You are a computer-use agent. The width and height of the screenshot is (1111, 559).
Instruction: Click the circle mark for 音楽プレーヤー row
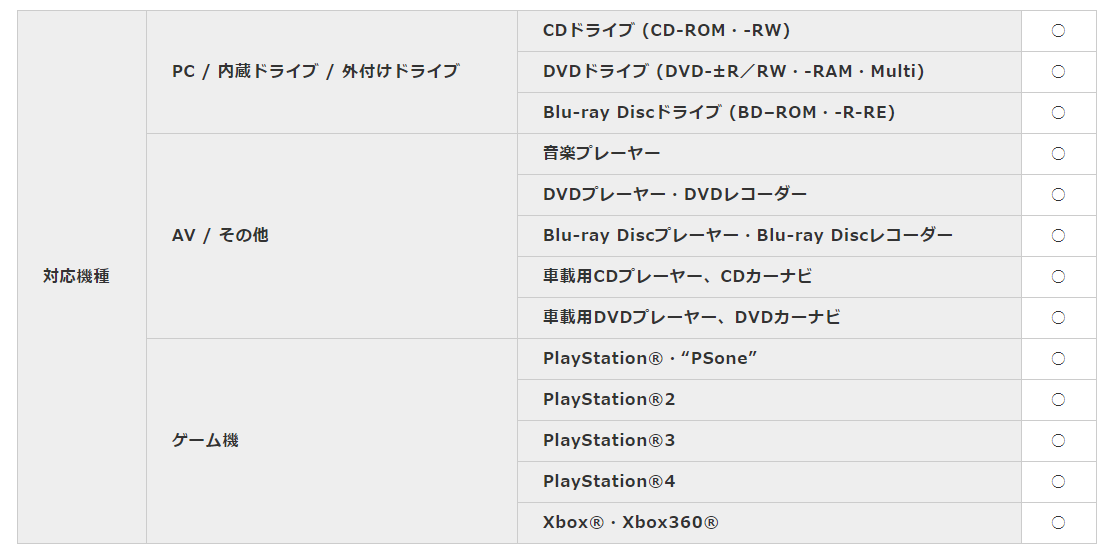coord(1058,154)
